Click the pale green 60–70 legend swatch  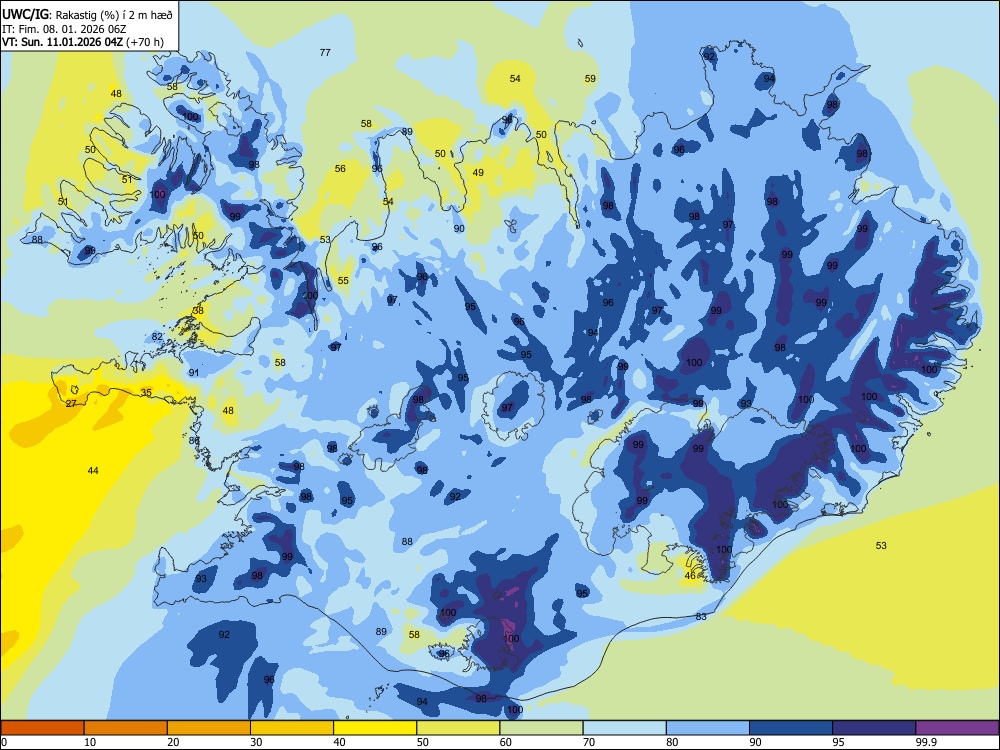[x=541, y=728]
